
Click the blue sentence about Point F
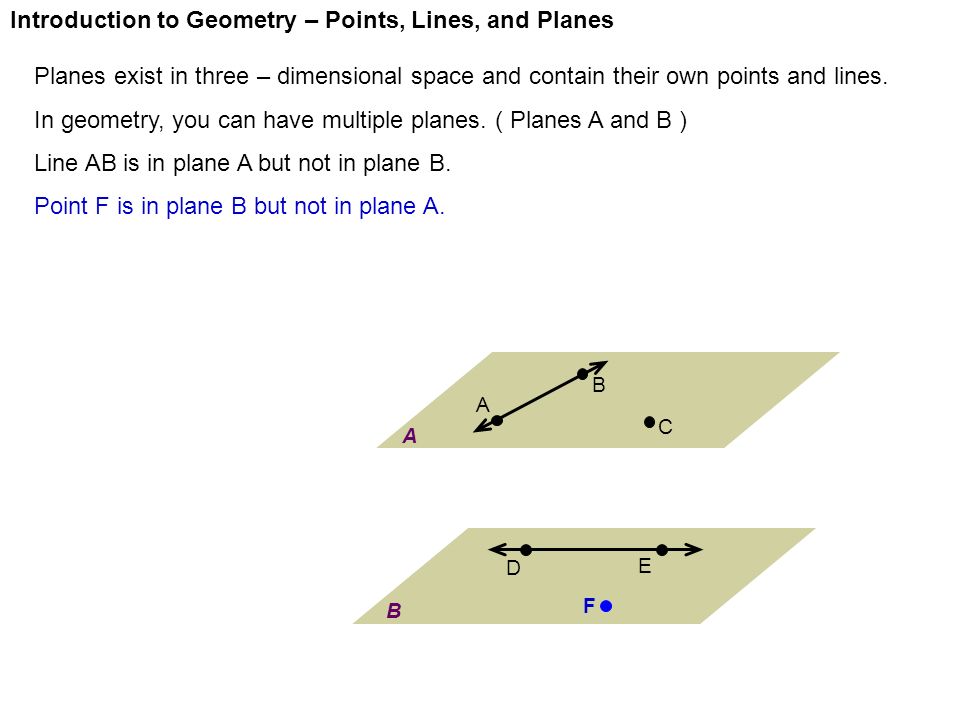[239, 206]
